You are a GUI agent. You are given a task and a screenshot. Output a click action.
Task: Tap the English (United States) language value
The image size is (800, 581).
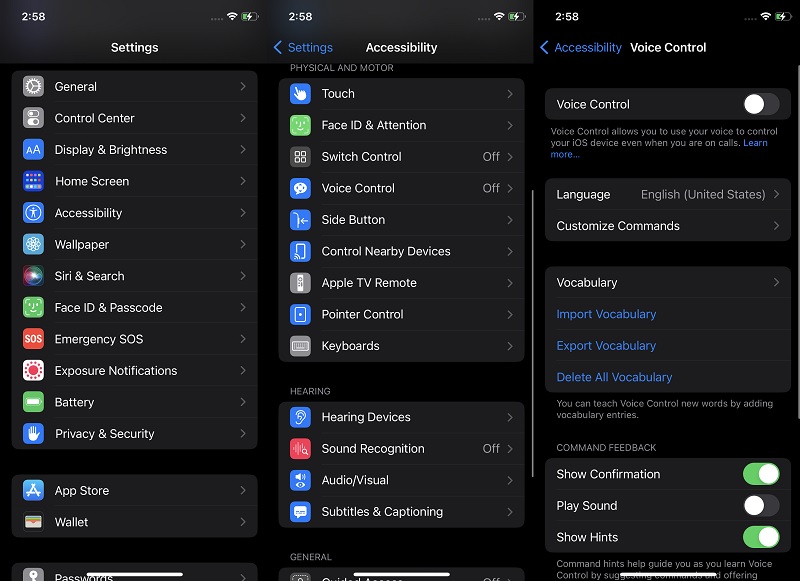[703, 194]
